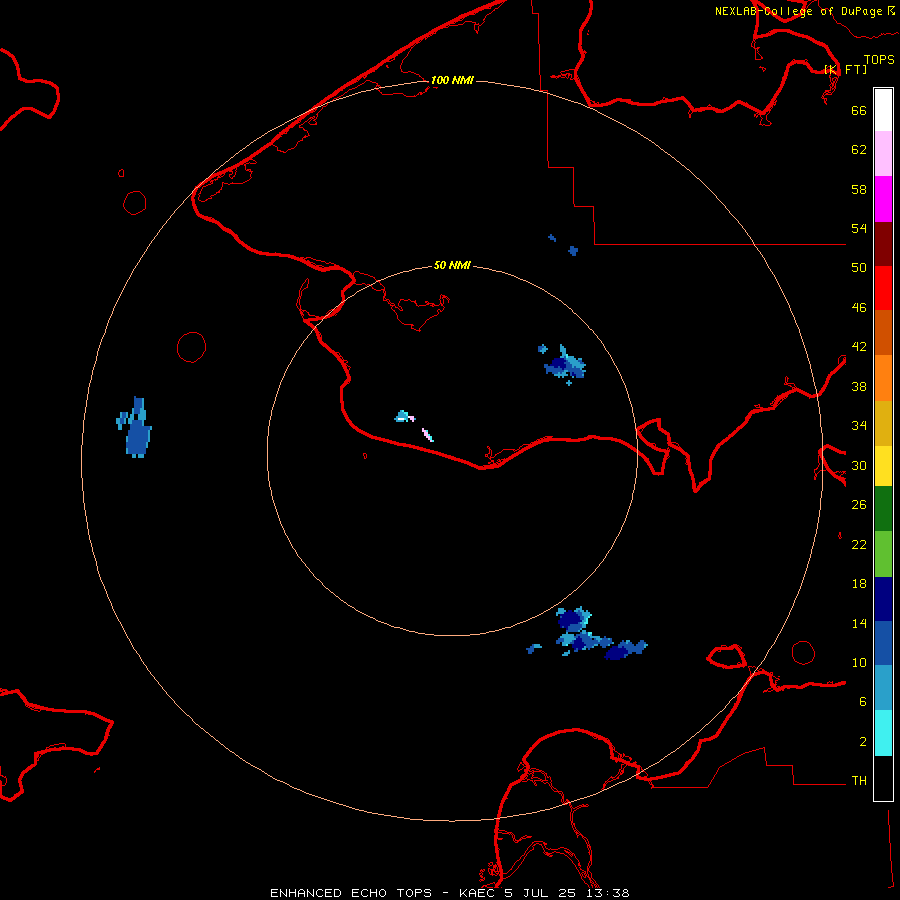Click the large navy echo cluster southeast
The height and width of the screenshot is (900, 900).
click(587, 633)
